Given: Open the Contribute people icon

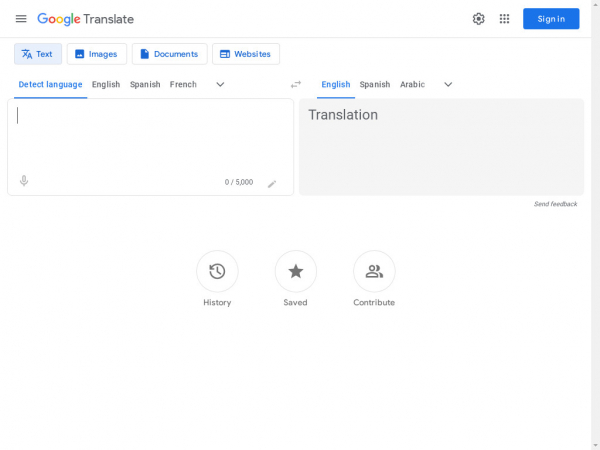Looking at the screenshot, I should coord(374,271).
